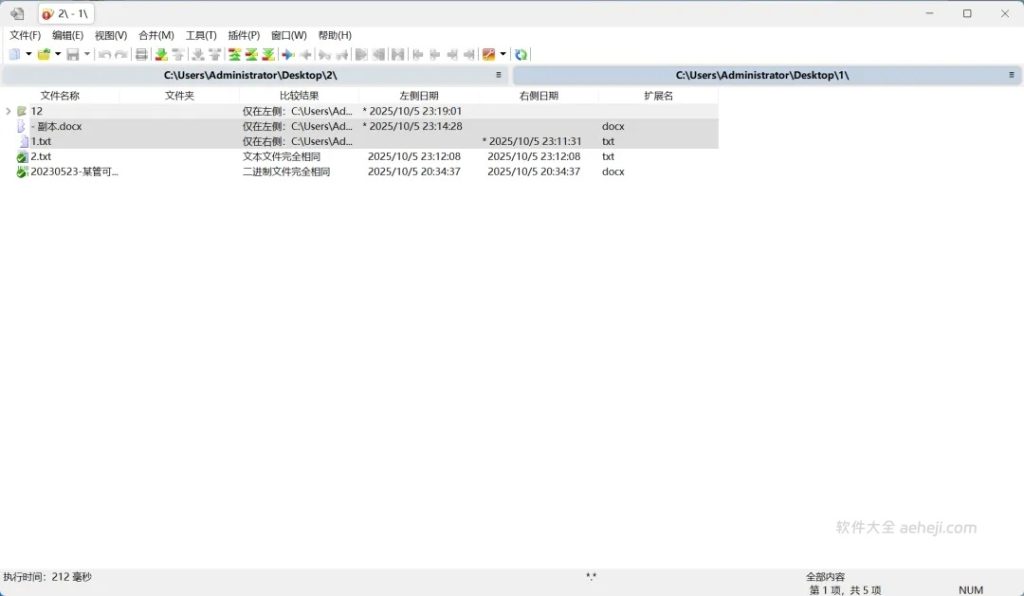Image resolution: width=1024 pixels, height=596 pixels.
Task: Expand the 12 folder entry
Action: tap(8, 111)
